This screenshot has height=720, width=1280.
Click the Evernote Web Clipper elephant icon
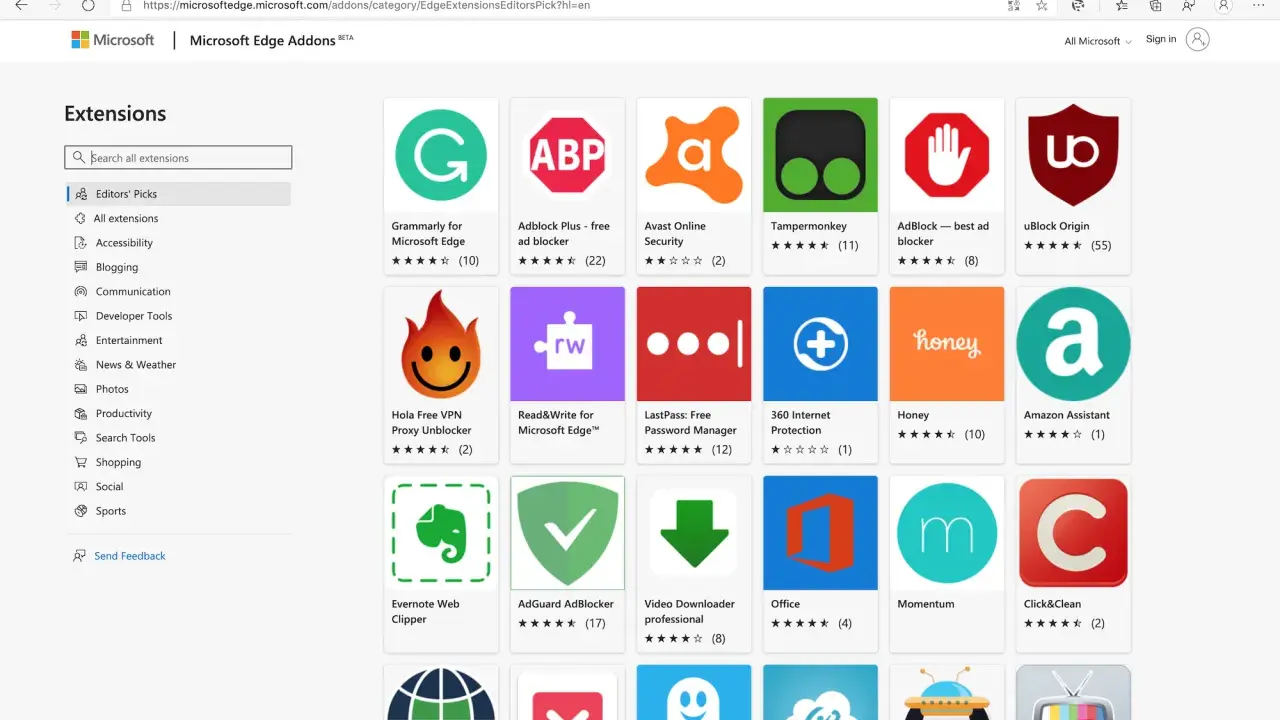[x=441, y=533]
